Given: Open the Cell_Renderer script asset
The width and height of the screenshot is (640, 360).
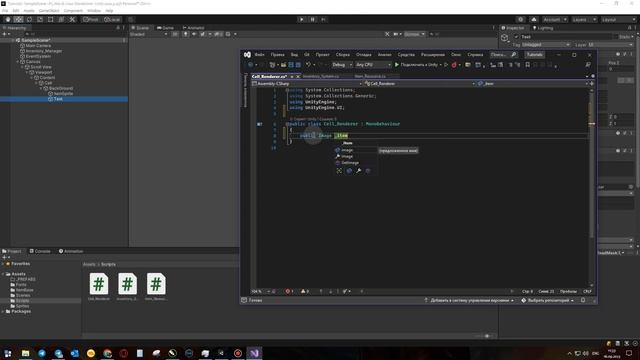Looking at the screenshot, I should (99, 286).
